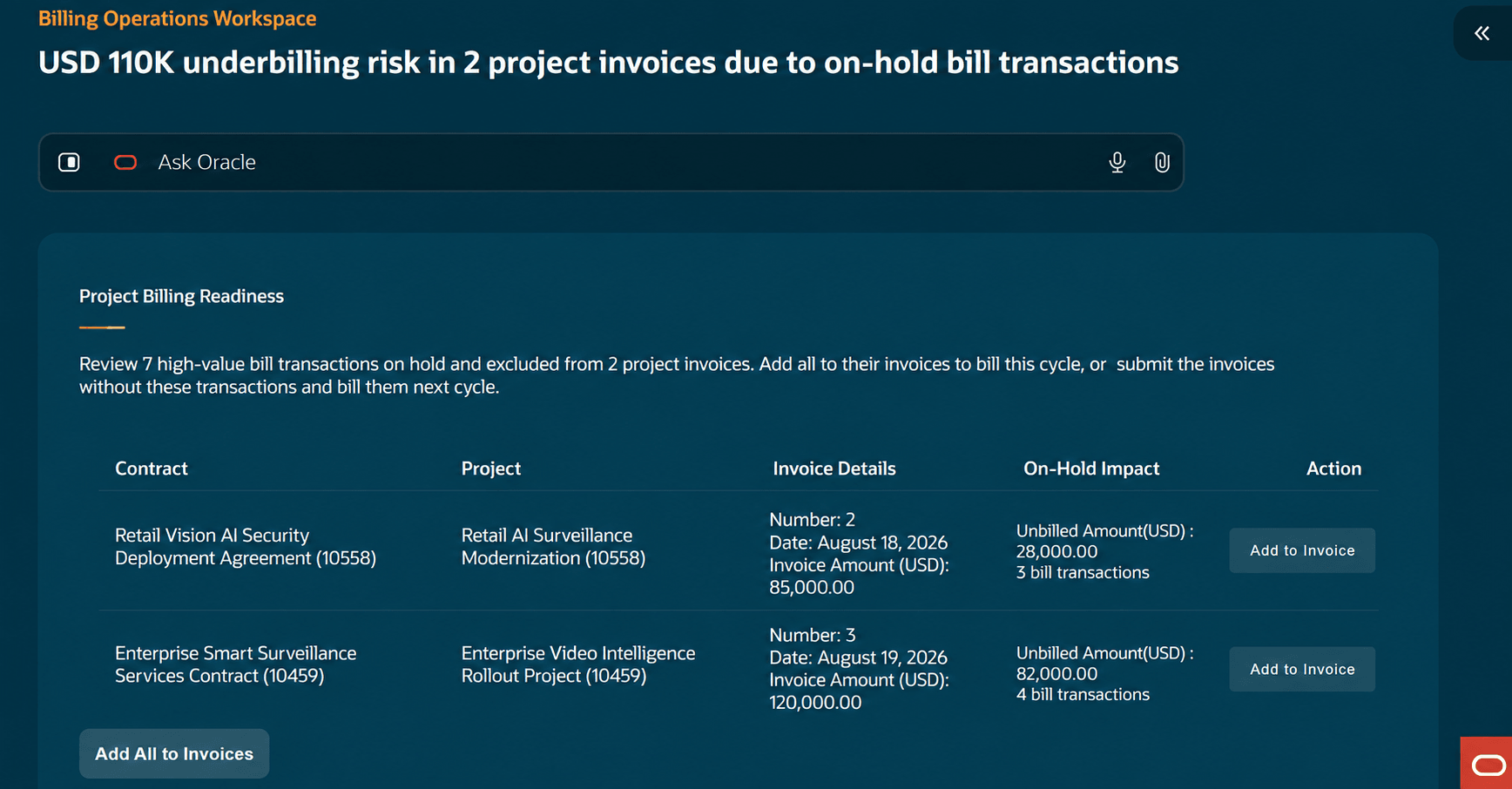
Task: Click unbilled amount 28,000.00
Action: point(1056,551)
